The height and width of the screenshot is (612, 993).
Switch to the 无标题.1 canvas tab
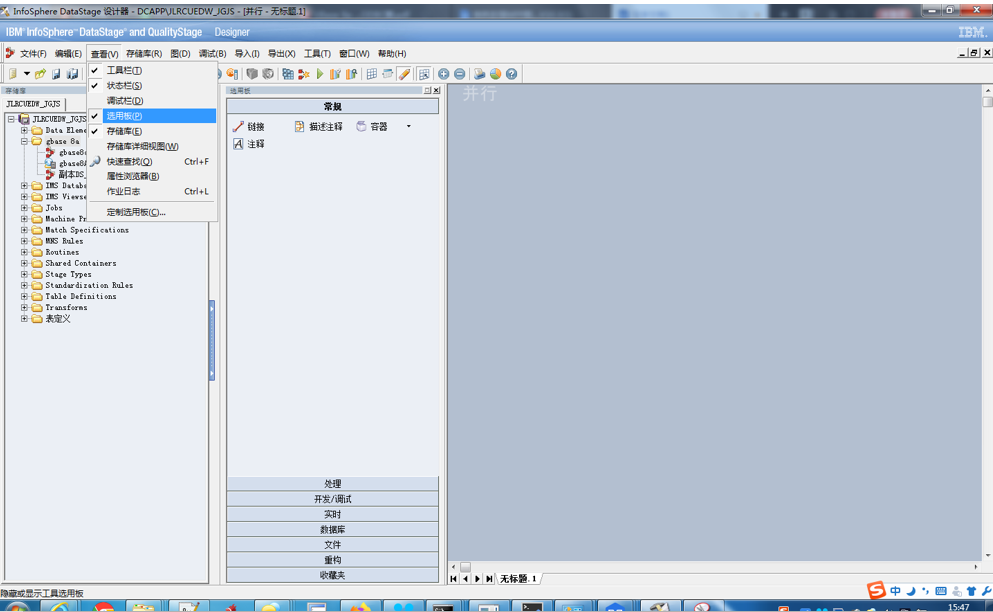pyautogui.click(x=518, y=578)
